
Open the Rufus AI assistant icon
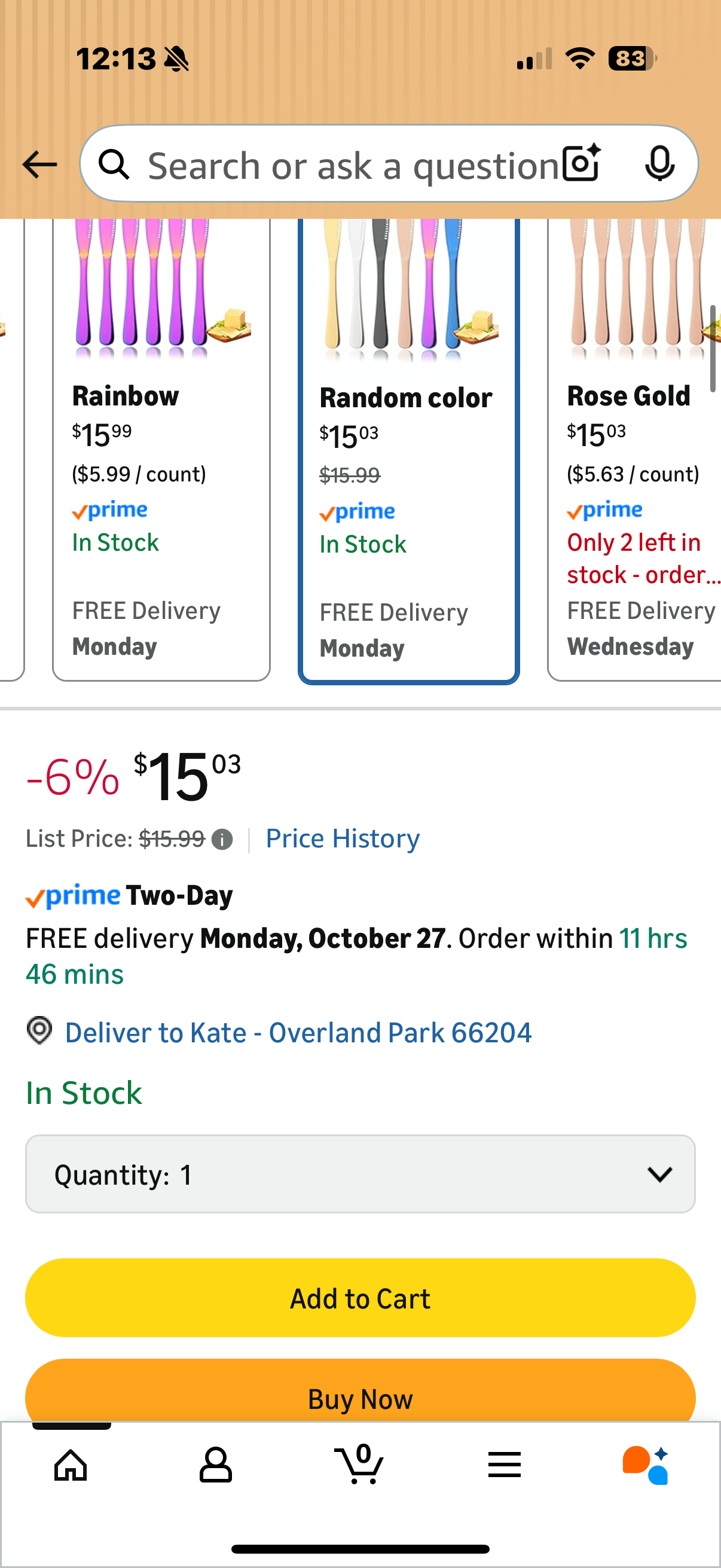point(646,1465)
